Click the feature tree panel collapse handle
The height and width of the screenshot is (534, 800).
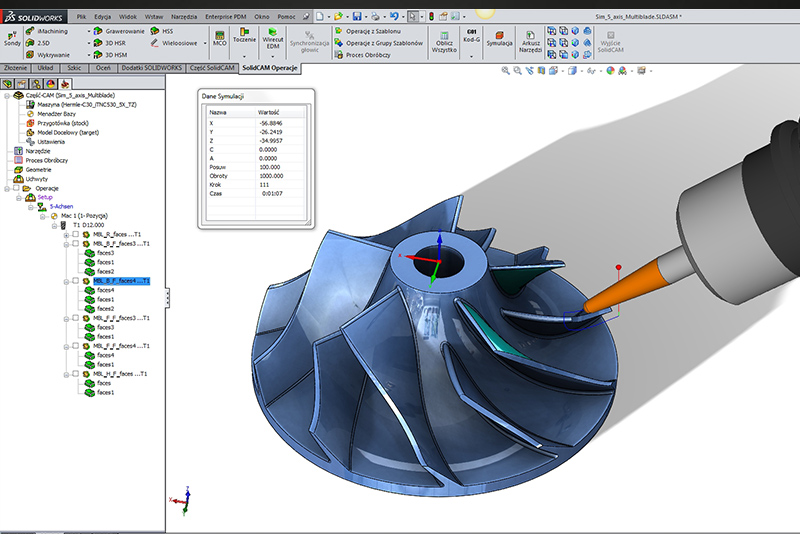(x=167, y=297)
